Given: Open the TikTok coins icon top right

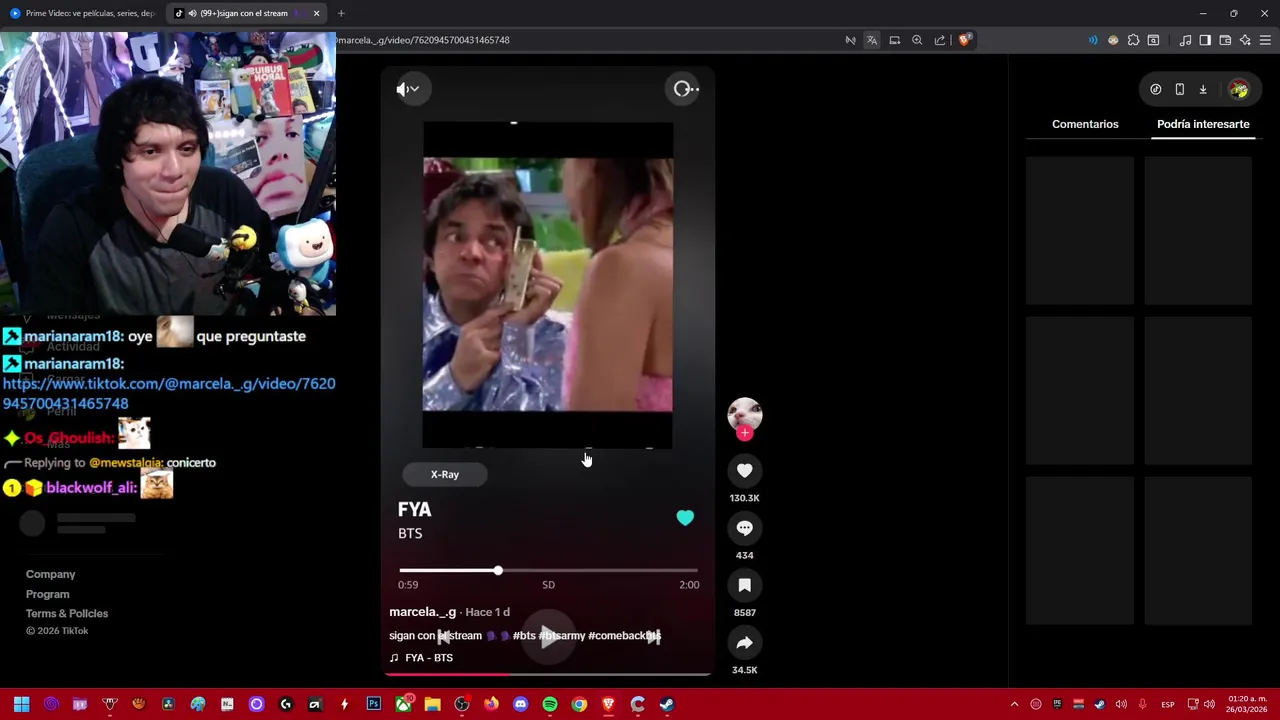Looking at the screenshot, I should 1155,89.
